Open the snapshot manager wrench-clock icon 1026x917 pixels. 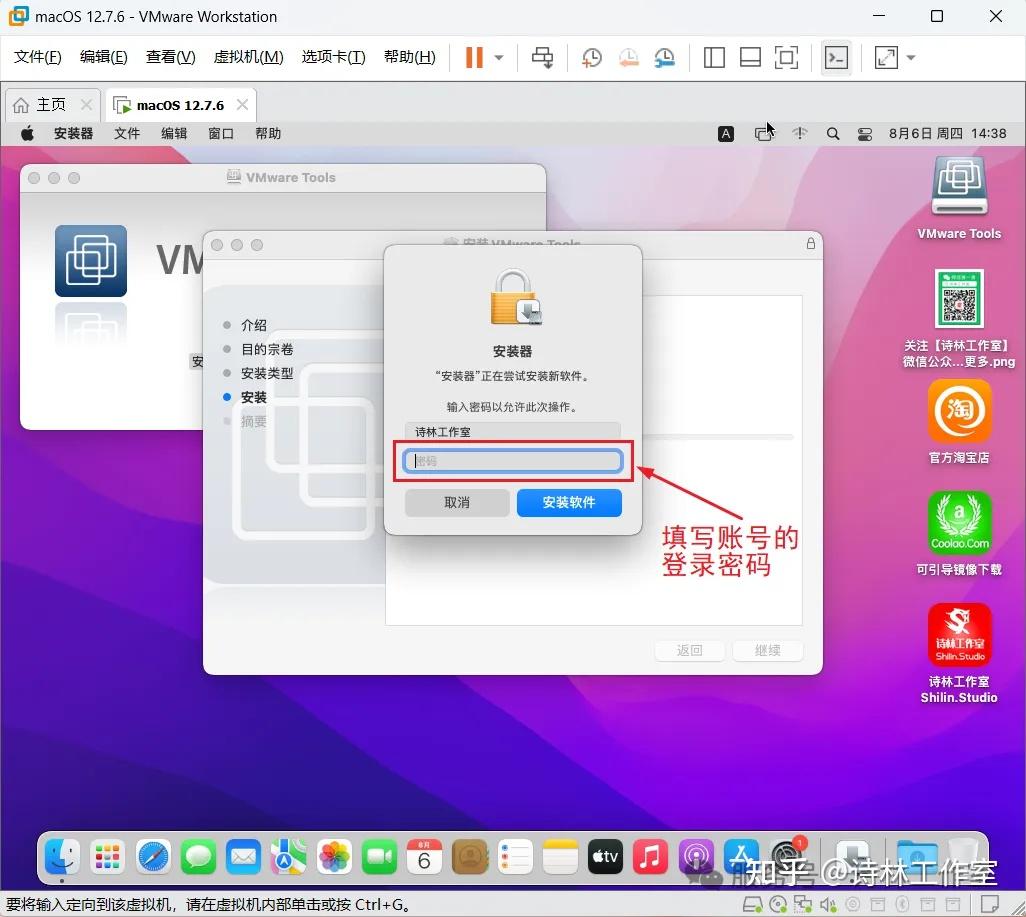pyautogui.click(x=664, y=58)
